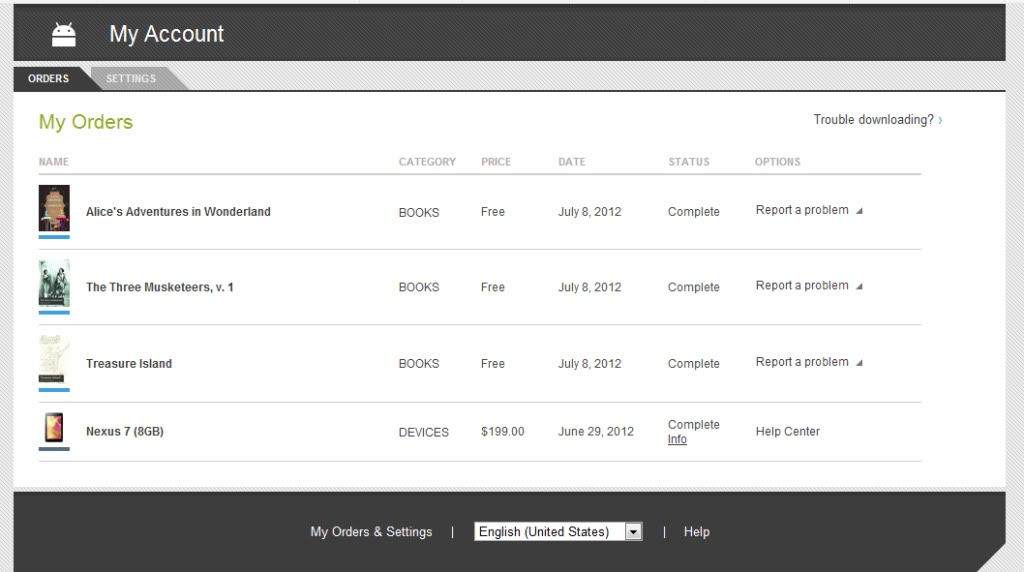The image size is (1024, 572).
Task: Click the July 8, 2012 date for Alice's Adventures
Action: coord(590,212)
